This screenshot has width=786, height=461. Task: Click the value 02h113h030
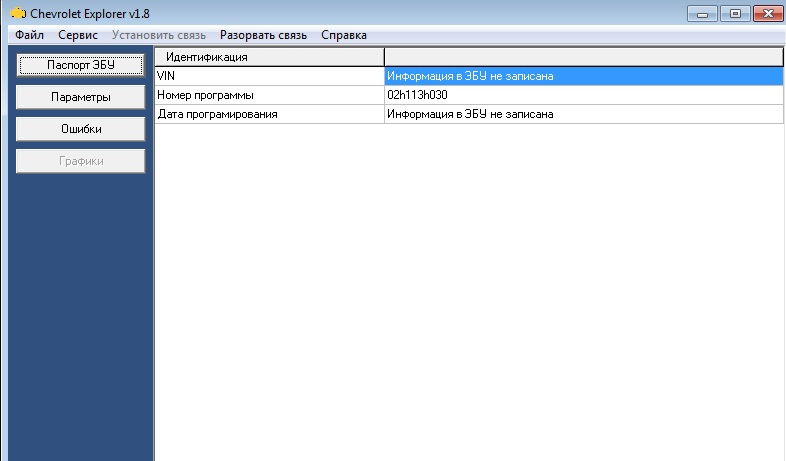point(417,95)
